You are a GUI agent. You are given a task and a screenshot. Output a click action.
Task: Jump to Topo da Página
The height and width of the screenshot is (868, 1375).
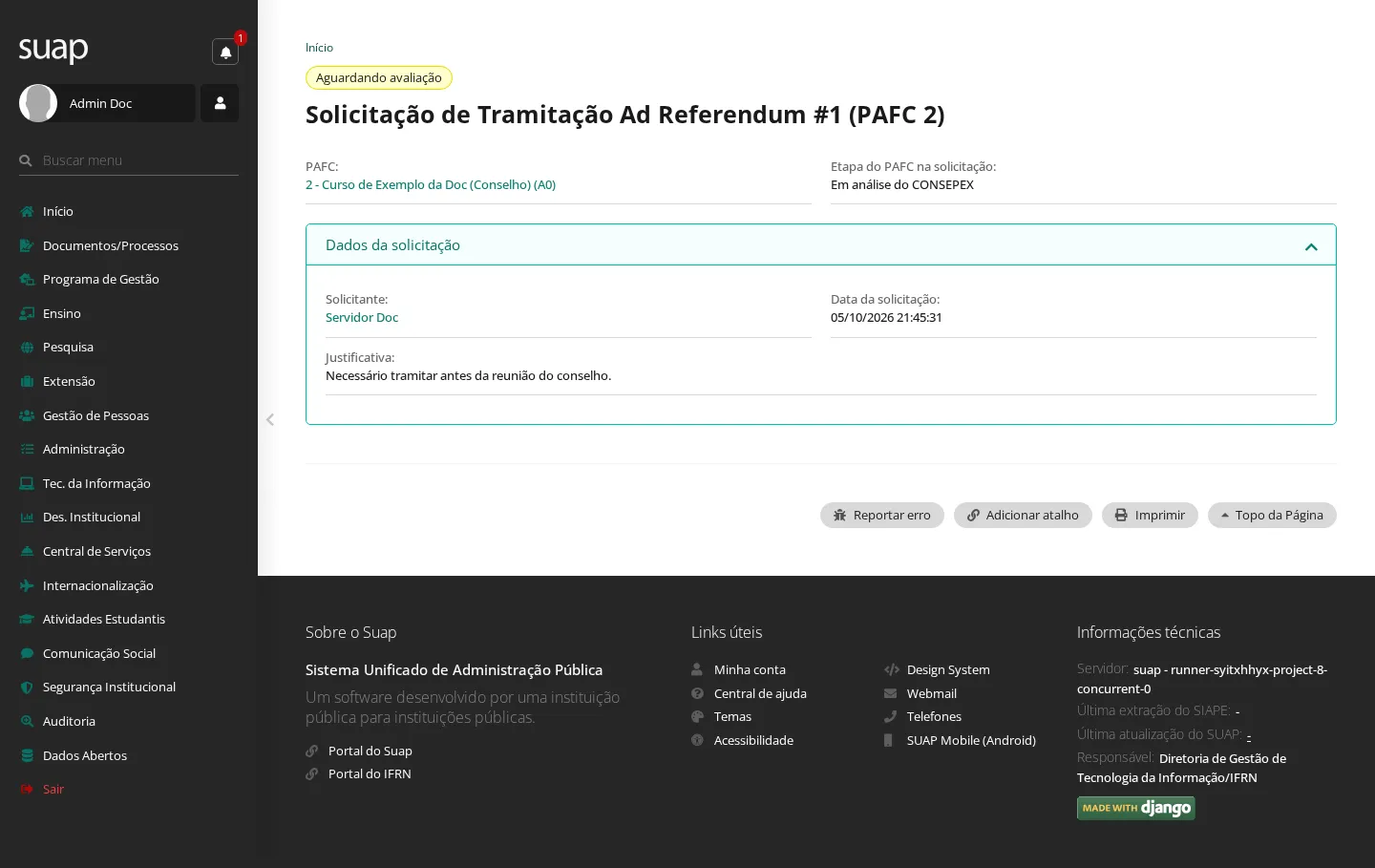[x=1272, y=515]
